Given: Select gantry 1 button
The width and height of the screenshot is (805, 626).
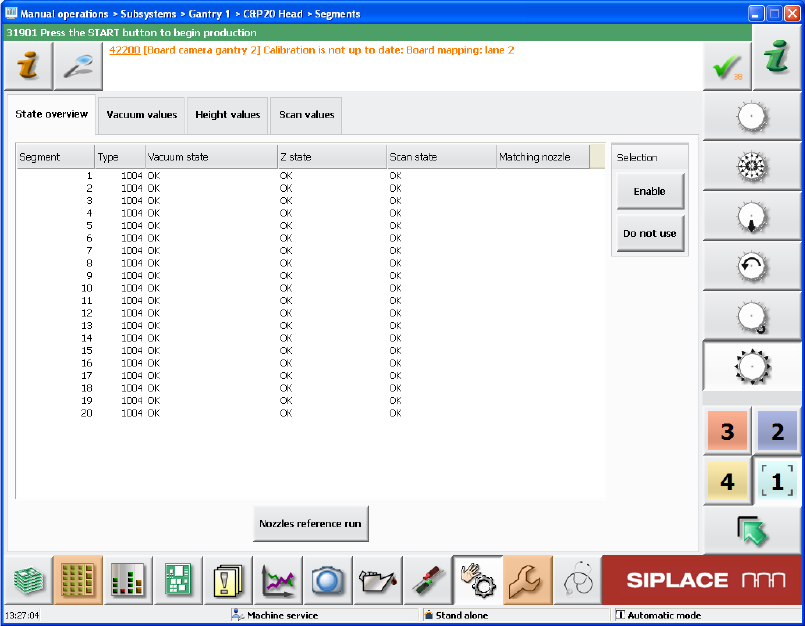Looking at the screenshot, I should 777,481.
